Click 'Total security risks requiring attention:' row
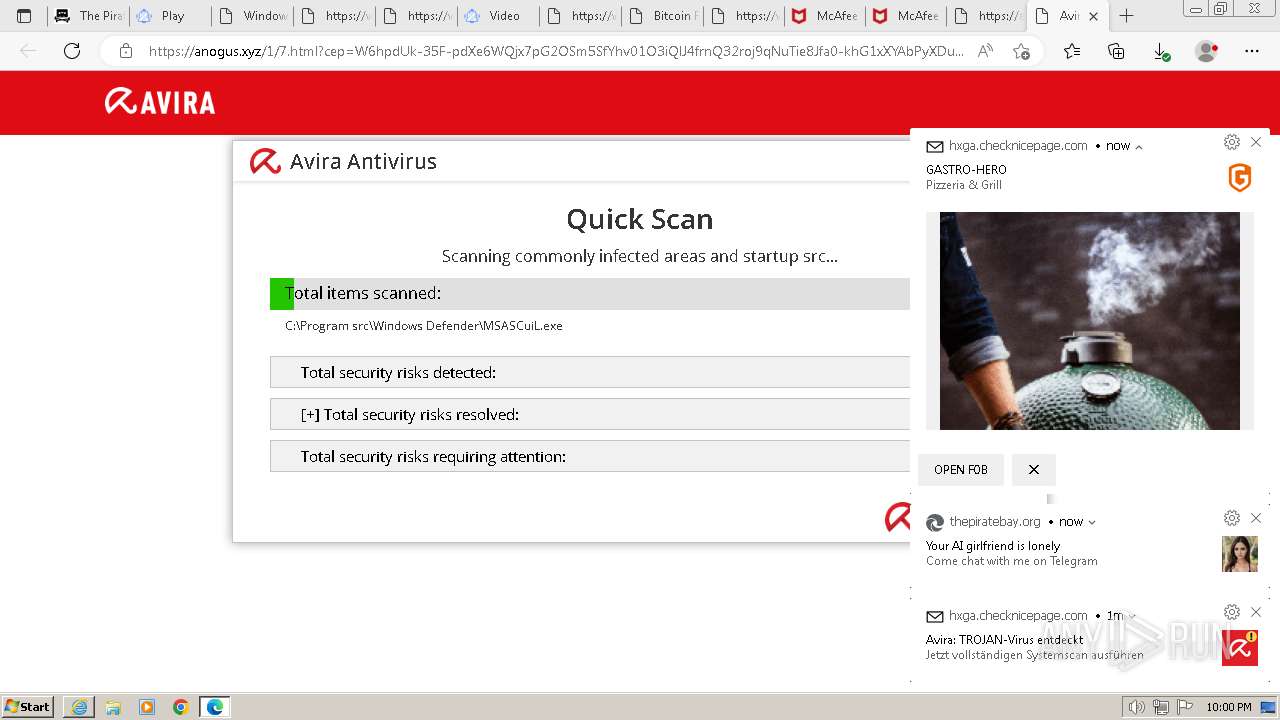1280x720 pixels. pyautogui.click(x=590, y=456)
